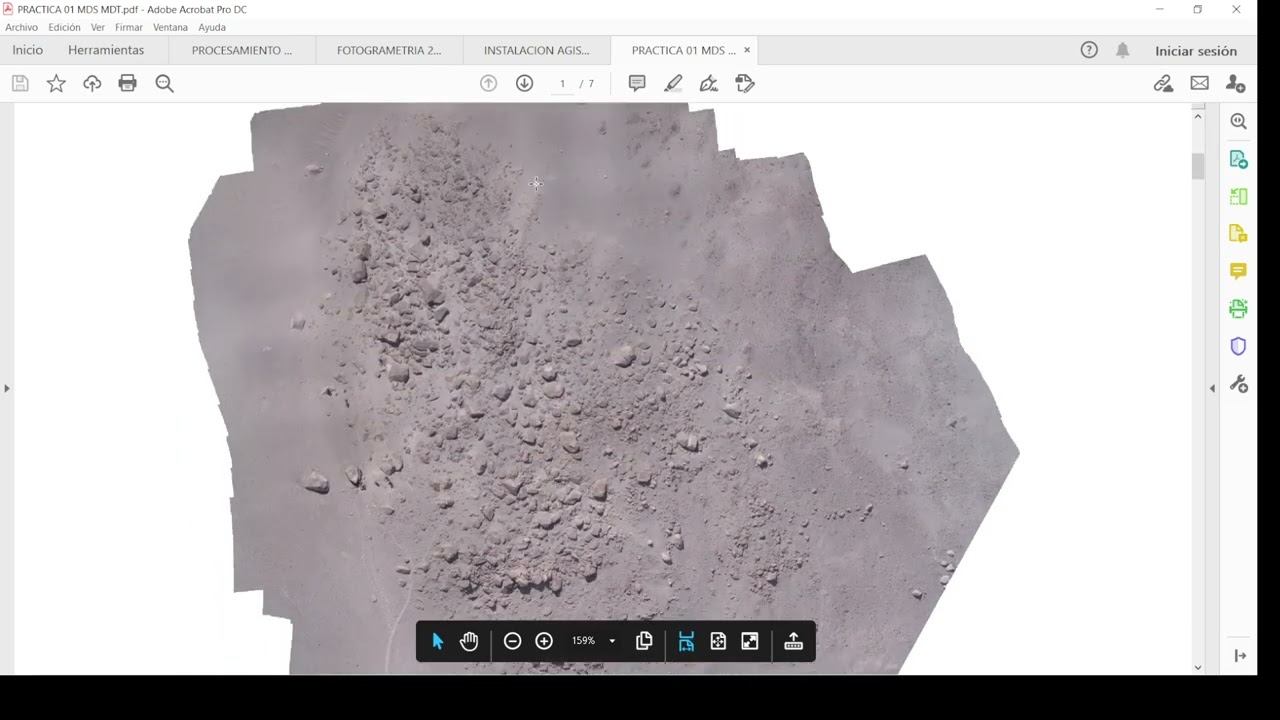Go to the previous page arrow
The image size is (1280, 720).
click(x=488, y=83)
